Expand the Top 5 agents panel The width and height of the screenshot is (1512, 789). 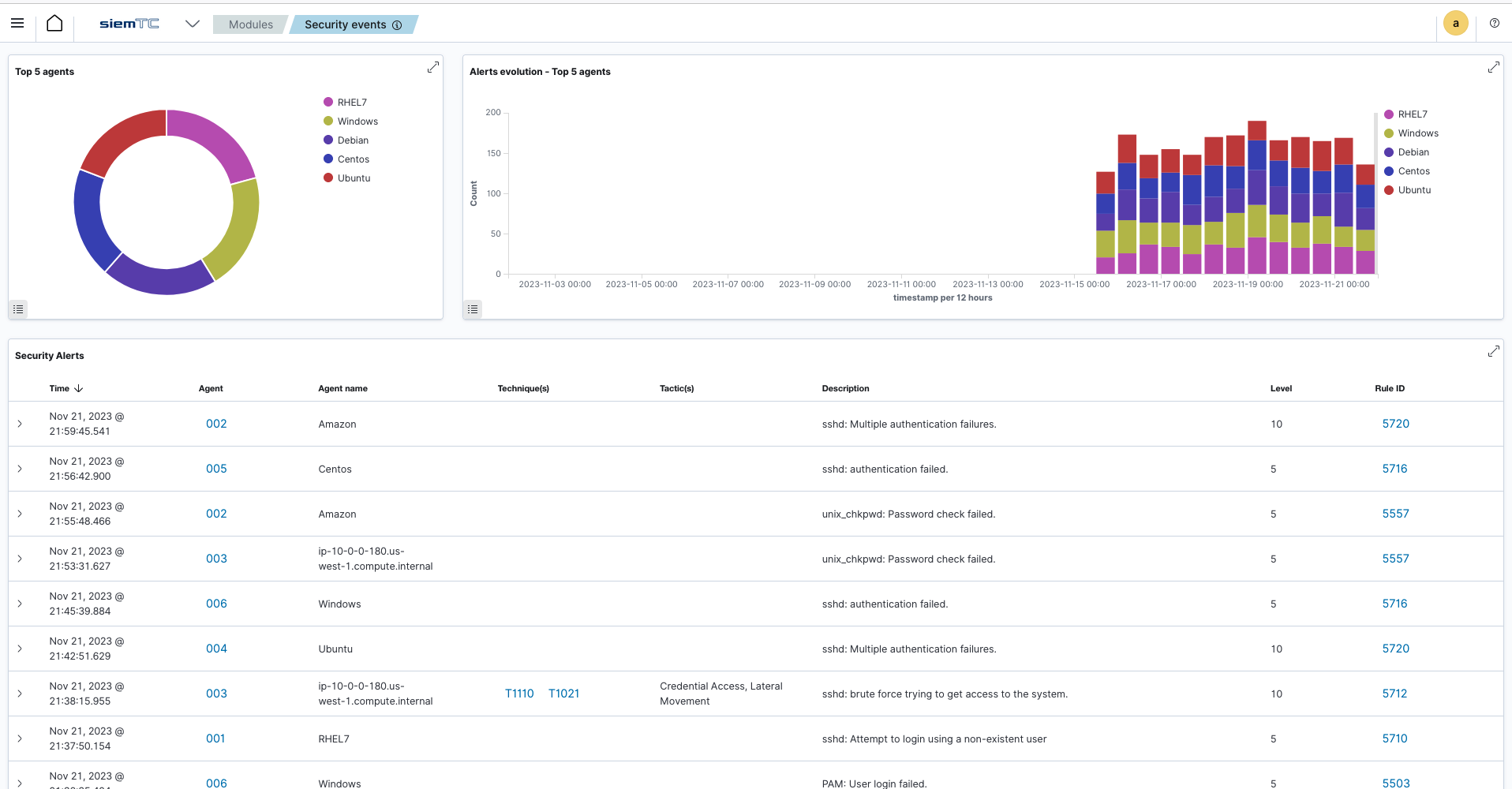pos(432,68)
